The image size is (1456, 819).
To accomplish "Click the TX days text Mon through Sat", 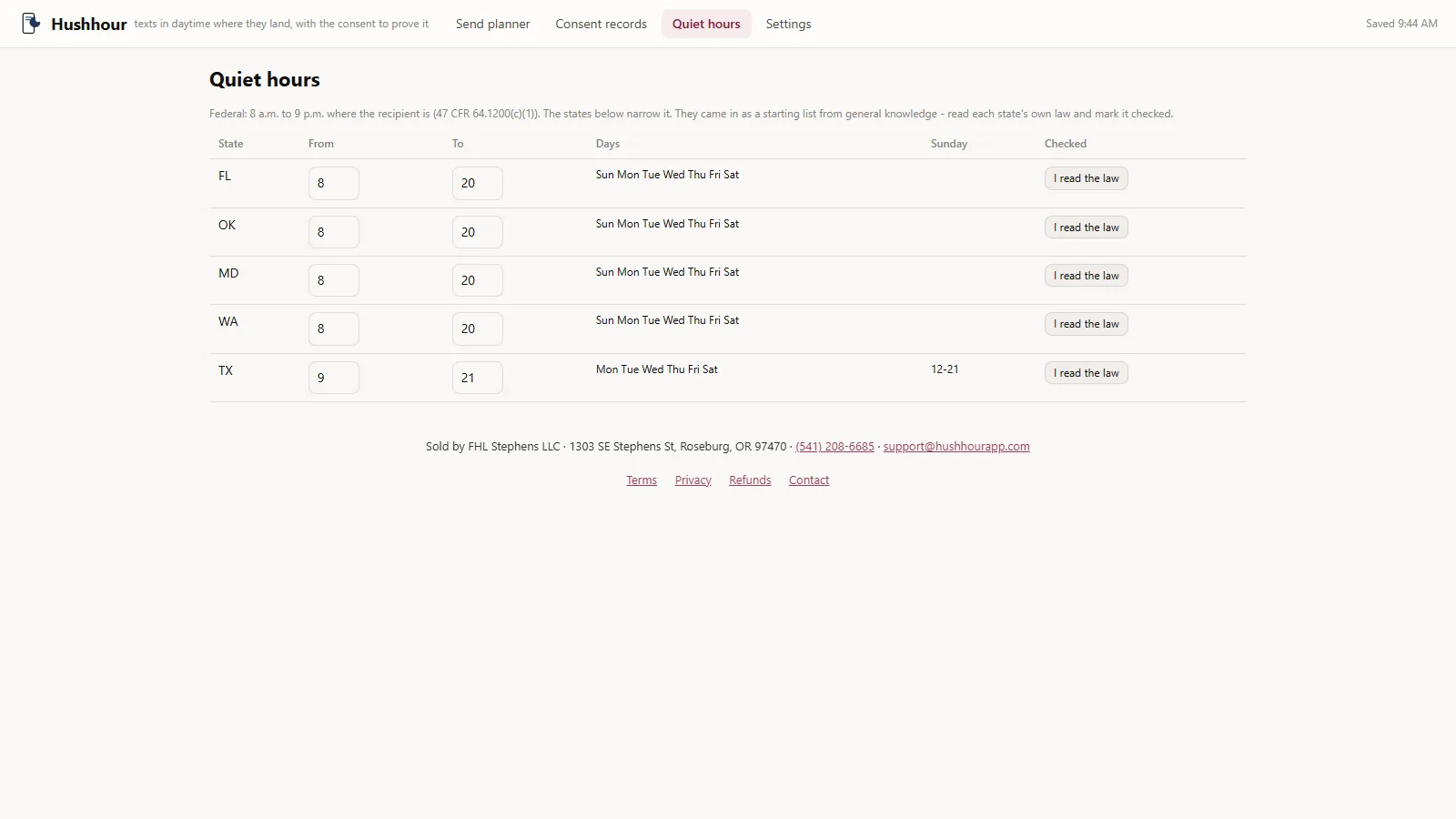I will (x=657, y=369).
